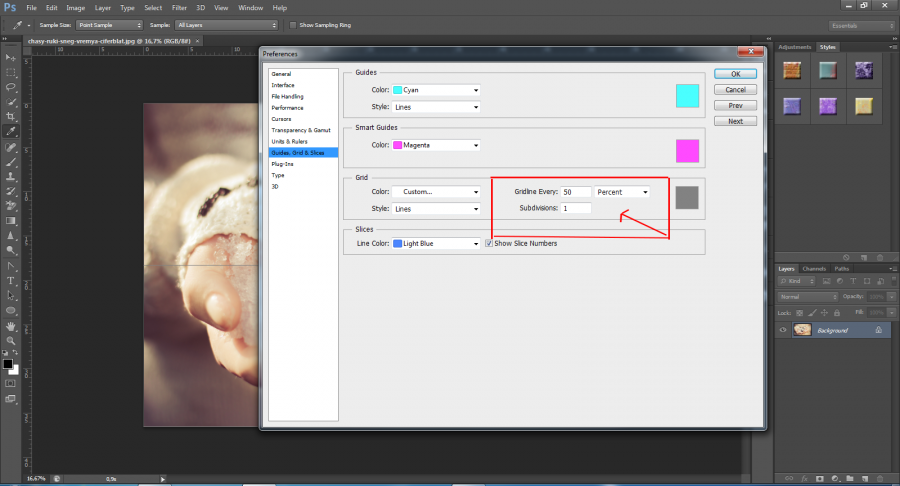Select the Type tool

11,281
